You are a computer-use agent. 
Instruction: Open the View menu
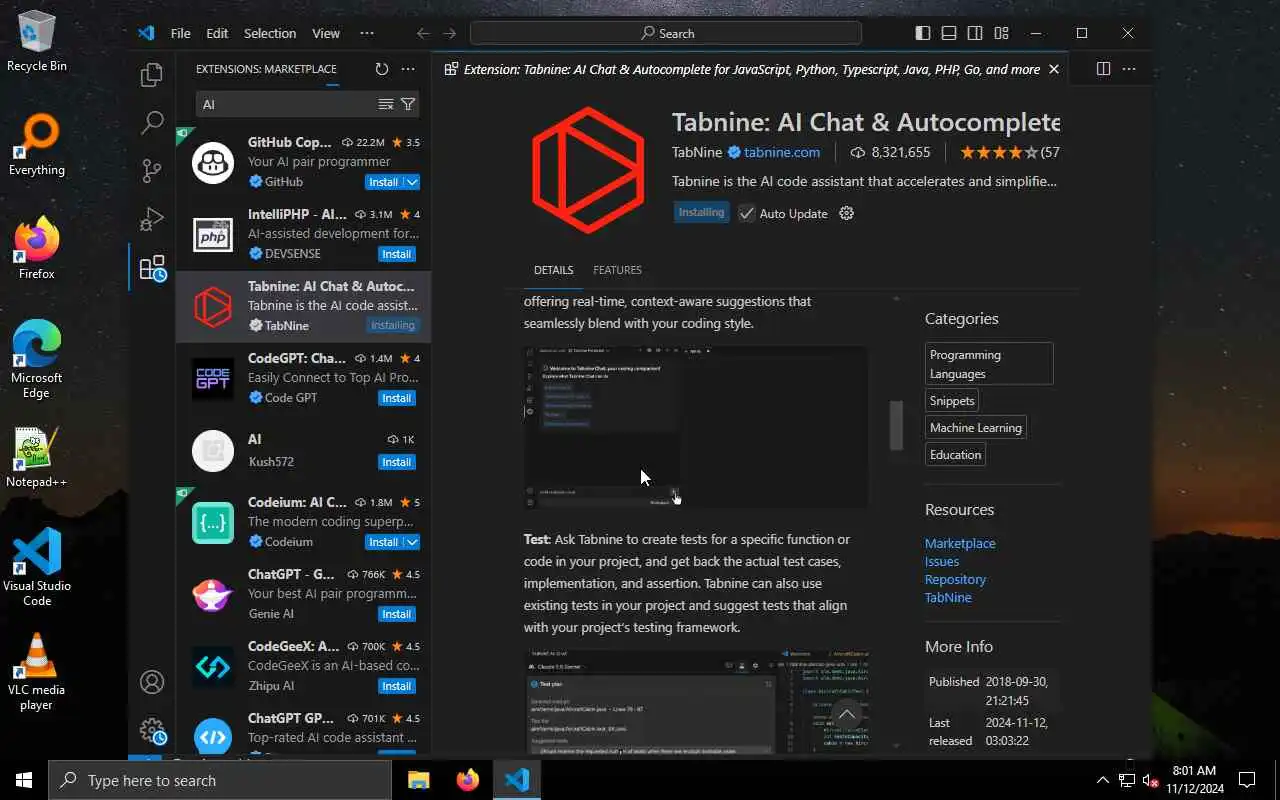(x=326, y=33)
